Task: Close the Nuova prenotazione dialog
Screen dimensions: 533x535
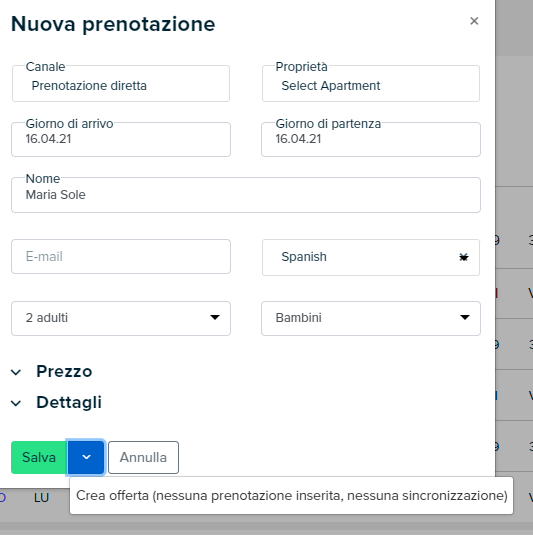Action: point(474,21)
